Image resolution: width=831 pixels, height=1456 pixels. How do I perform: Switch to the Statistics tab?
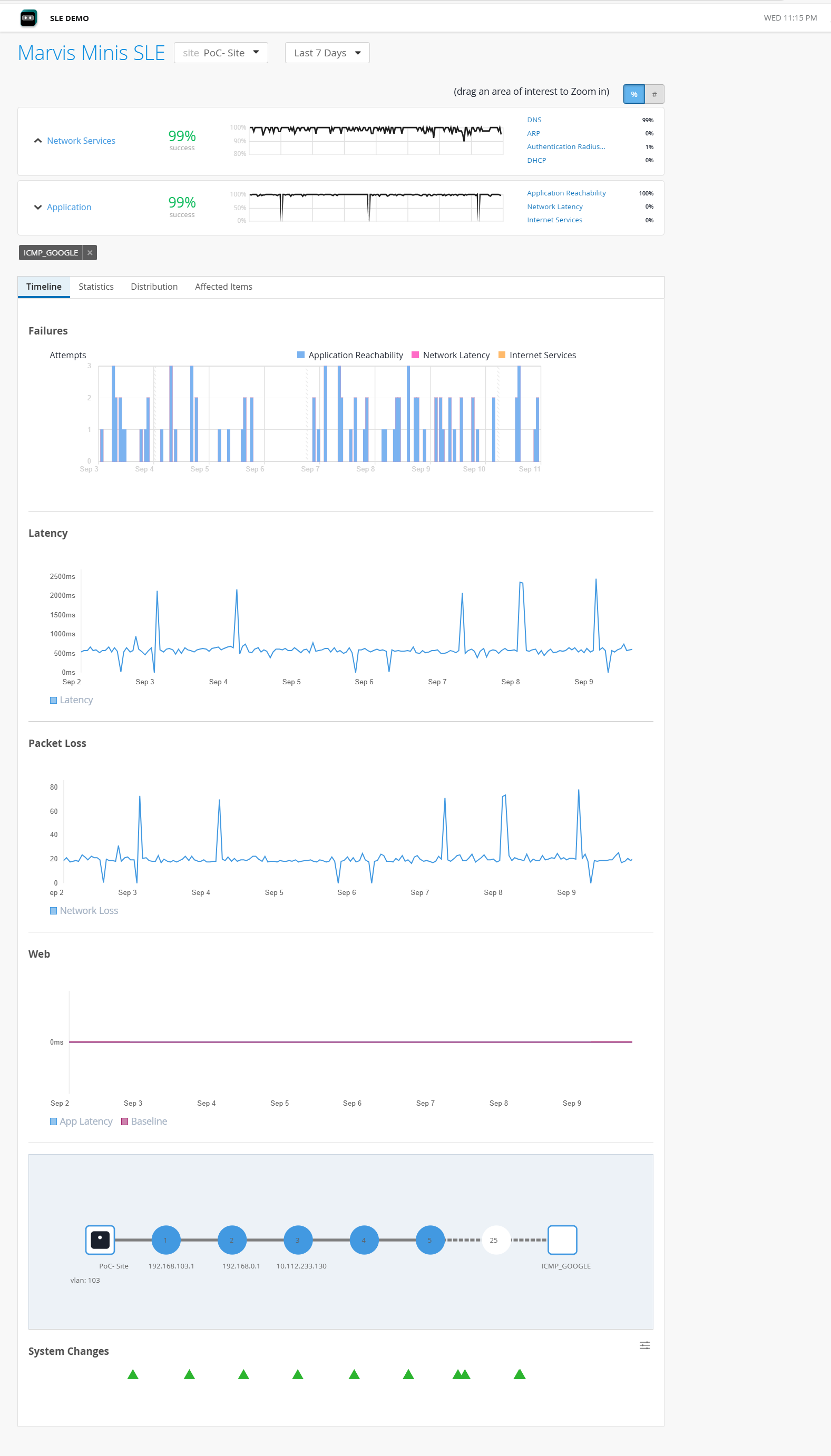pos(96,287)
